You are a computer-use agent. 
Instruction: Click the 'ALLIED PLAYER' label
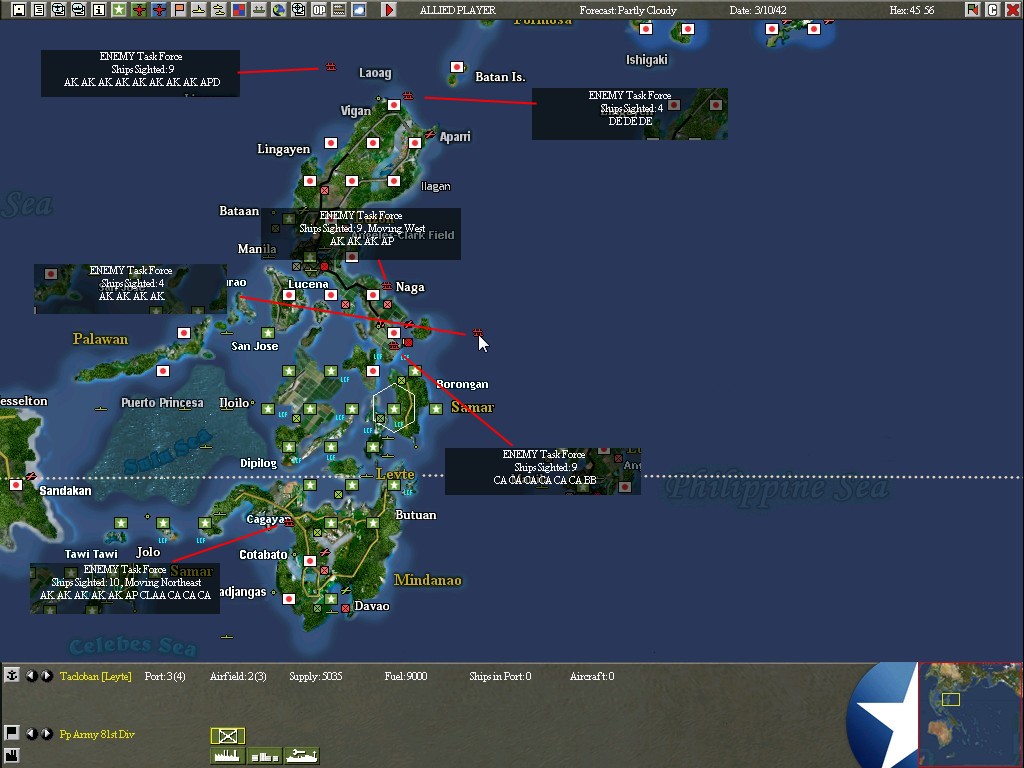pos(457,10)
